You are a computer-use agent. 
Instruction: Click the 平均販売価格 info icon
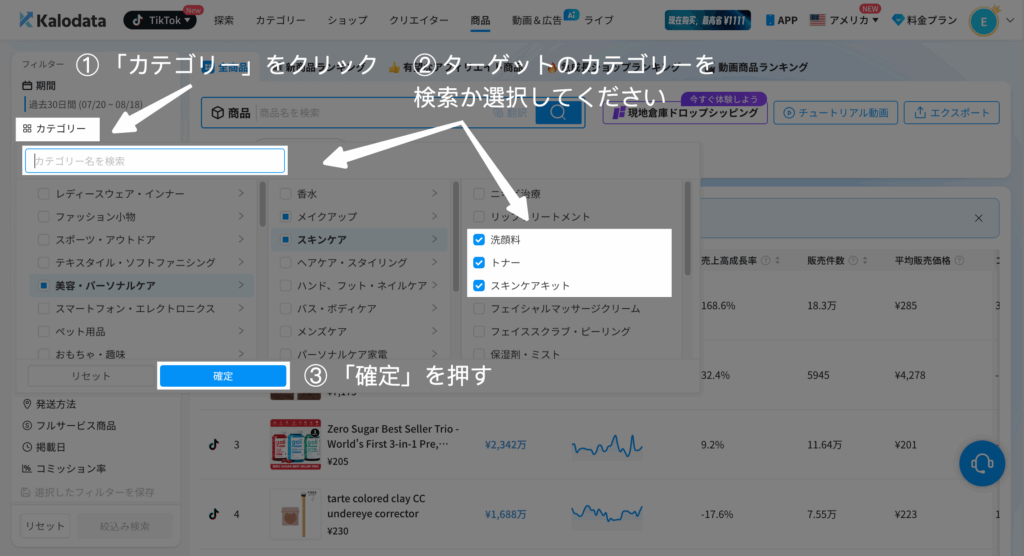pos(959,261)
